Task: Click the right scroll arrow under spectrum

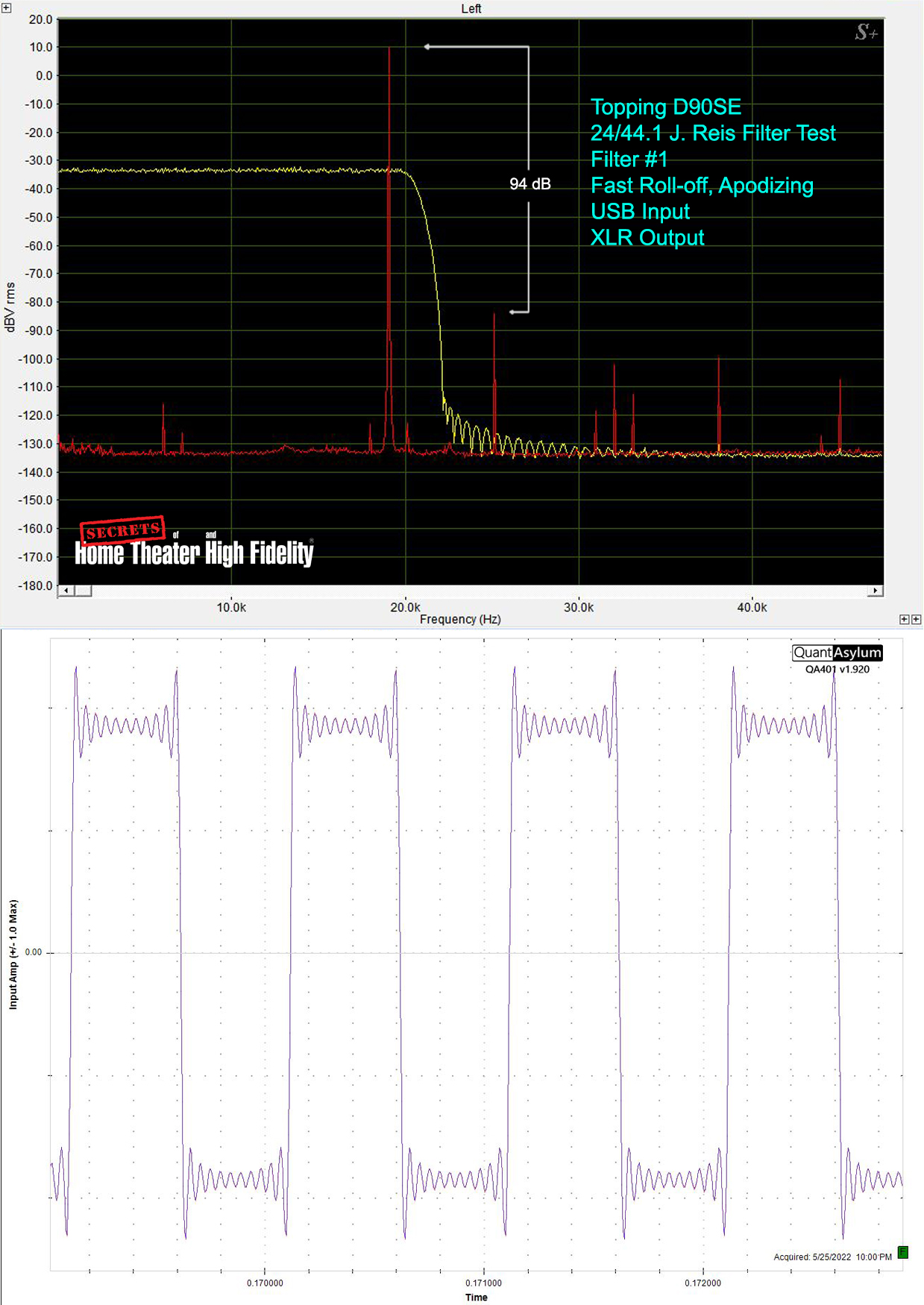Action: click(x=876, y=591)
